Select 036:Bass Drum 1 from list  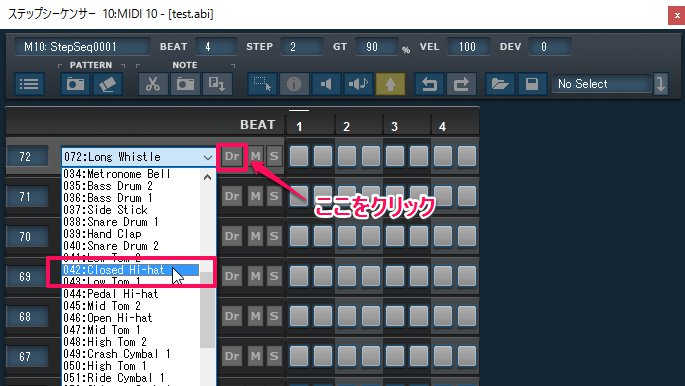point(131,198)
